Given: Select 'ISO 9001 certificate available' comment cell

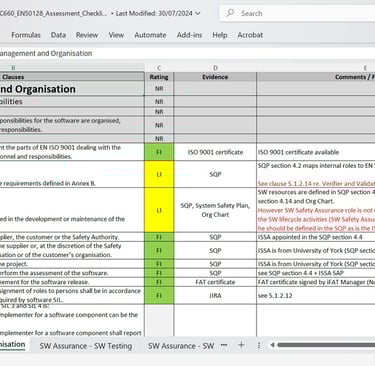Looking at the screenshot, I should (316, 152).
